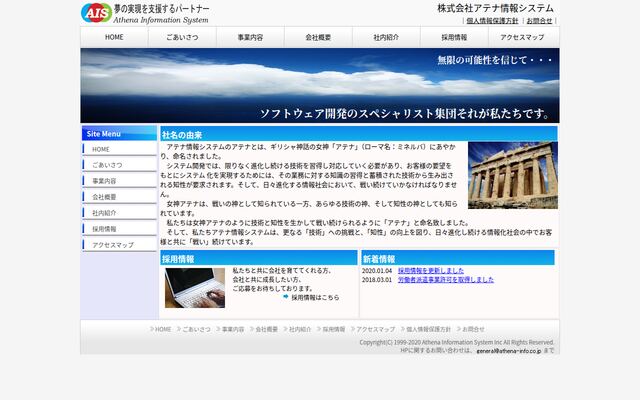The image size is (640, 400).
Task: Click the お問合せ link in the header
Action: pyautogui.click(x=539, y=20)
